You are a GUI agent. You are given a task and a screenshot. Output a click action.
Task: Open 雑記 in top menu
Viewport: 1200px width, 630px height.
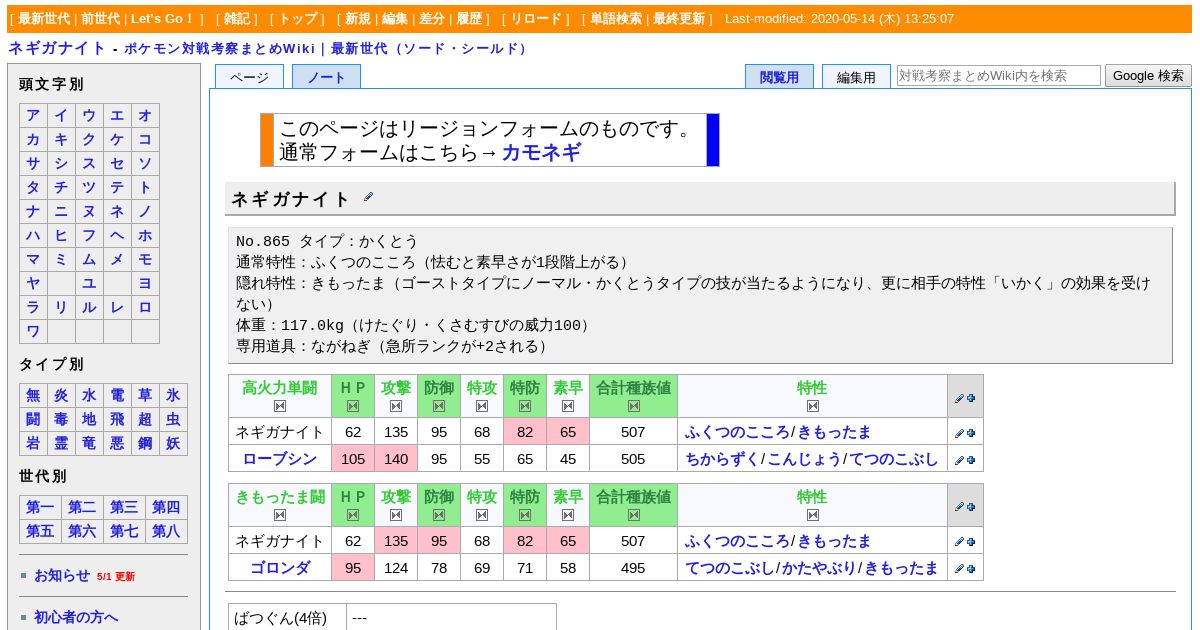click(x=237, y=19)
